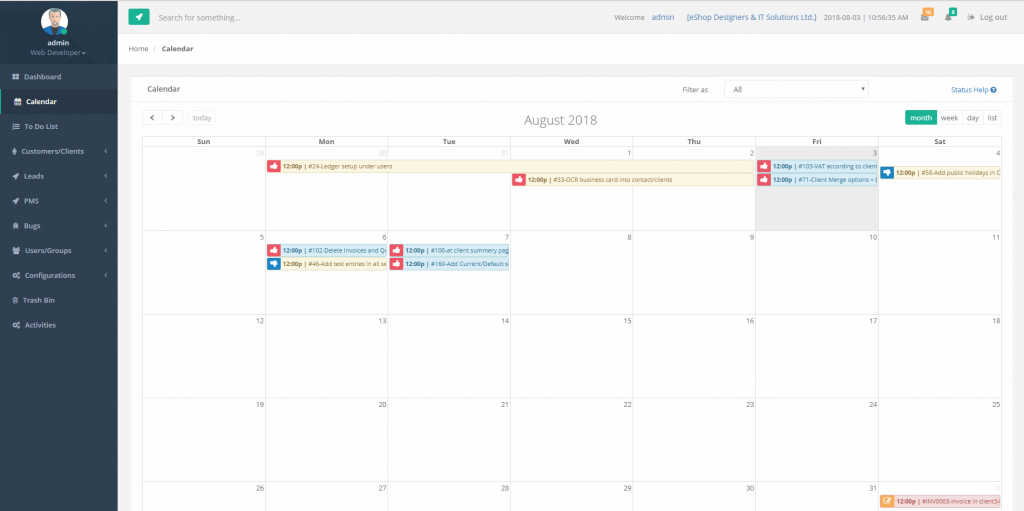Click thumbs-down icon on #58 public holidays event
Viewport: 1024px width, 511px height.
(x=887, y=172)
